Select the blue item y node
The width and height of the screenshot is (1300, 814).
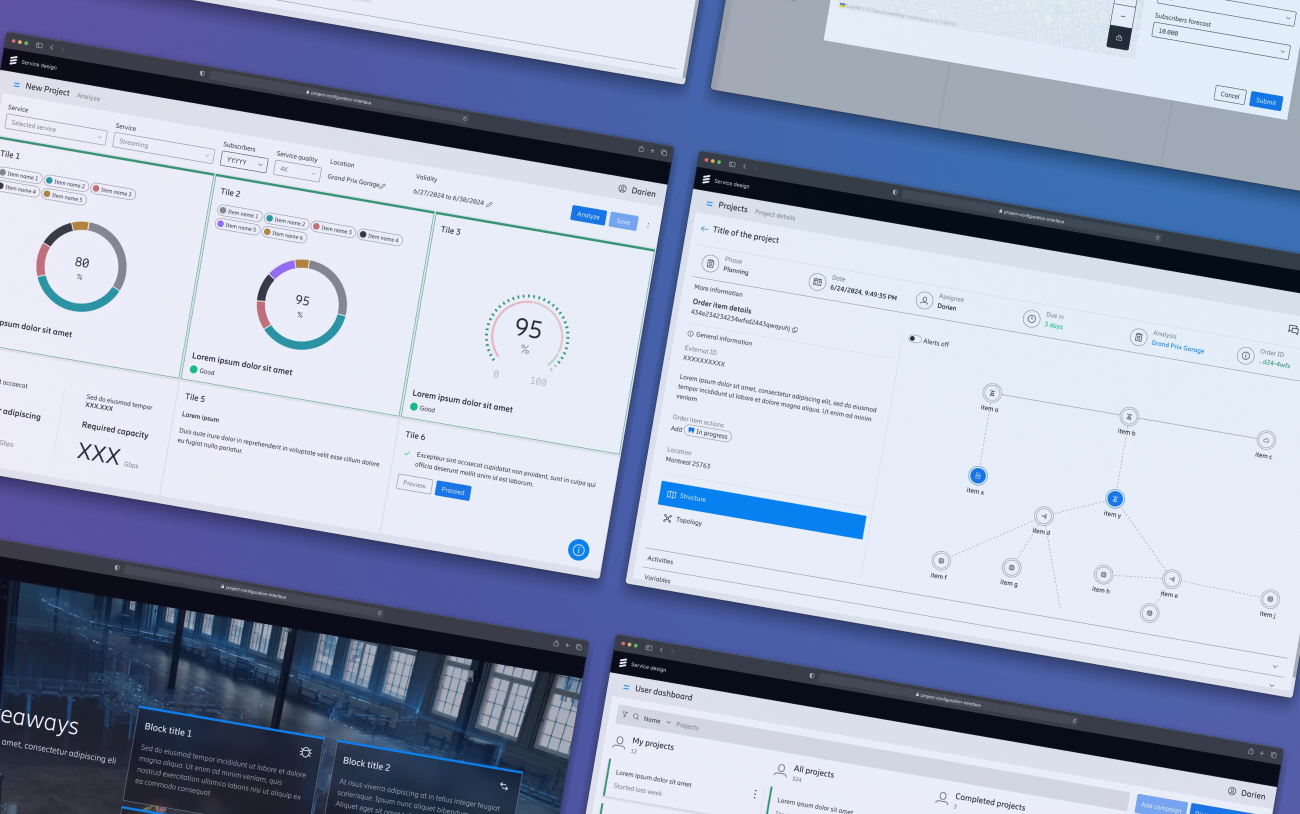pyautogui.click(x=1115, y=498)
